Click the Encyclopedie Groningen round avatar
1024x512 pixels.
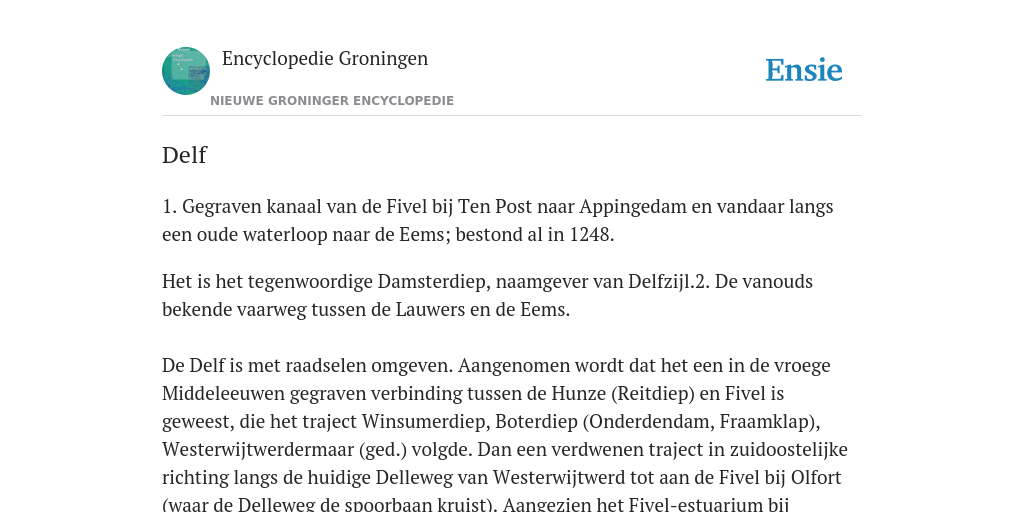[x=186, y=71]
